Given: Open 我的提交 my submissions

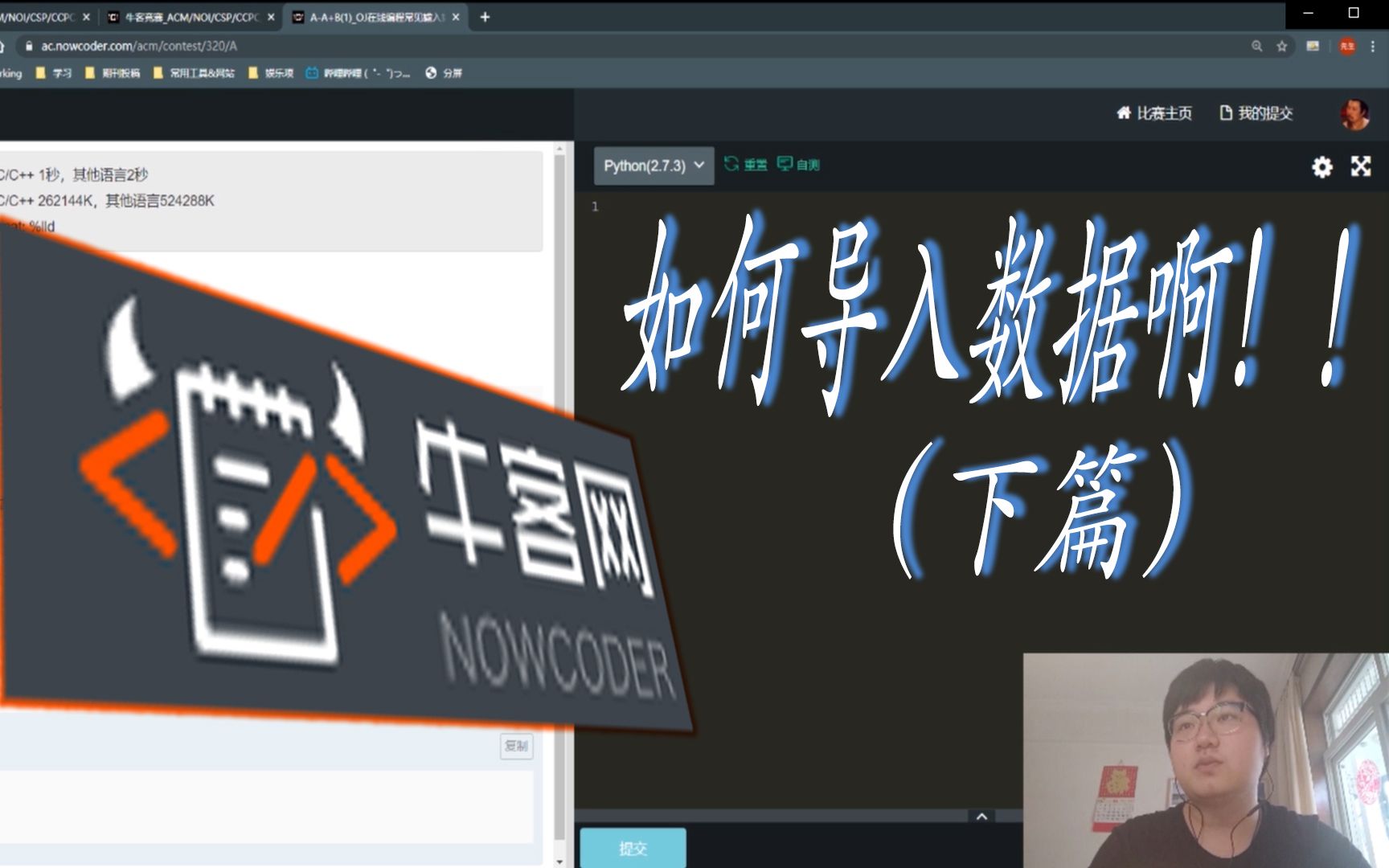Looking at the screenshot, I should (x=1256, y=113).
